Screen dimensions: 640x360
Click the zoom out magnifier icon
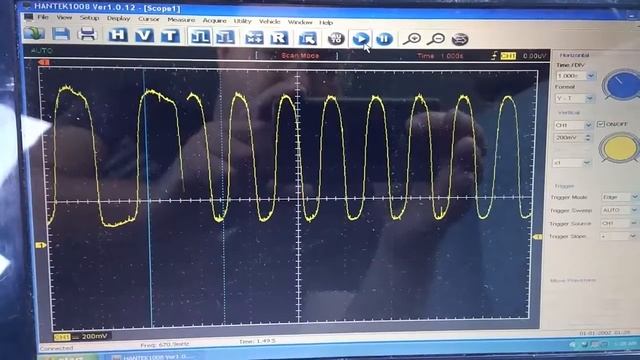tap(436, 39)
